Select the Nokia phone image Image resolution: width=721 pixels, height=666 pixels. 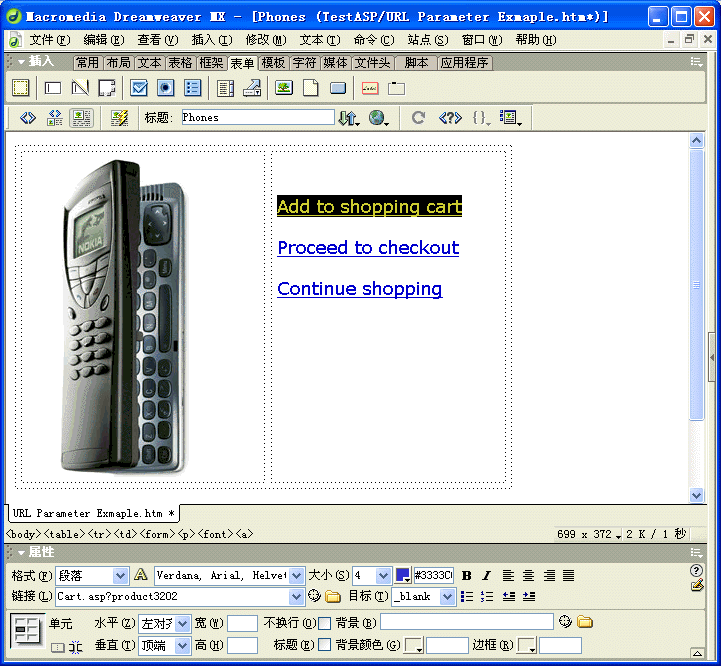[125, 317]
